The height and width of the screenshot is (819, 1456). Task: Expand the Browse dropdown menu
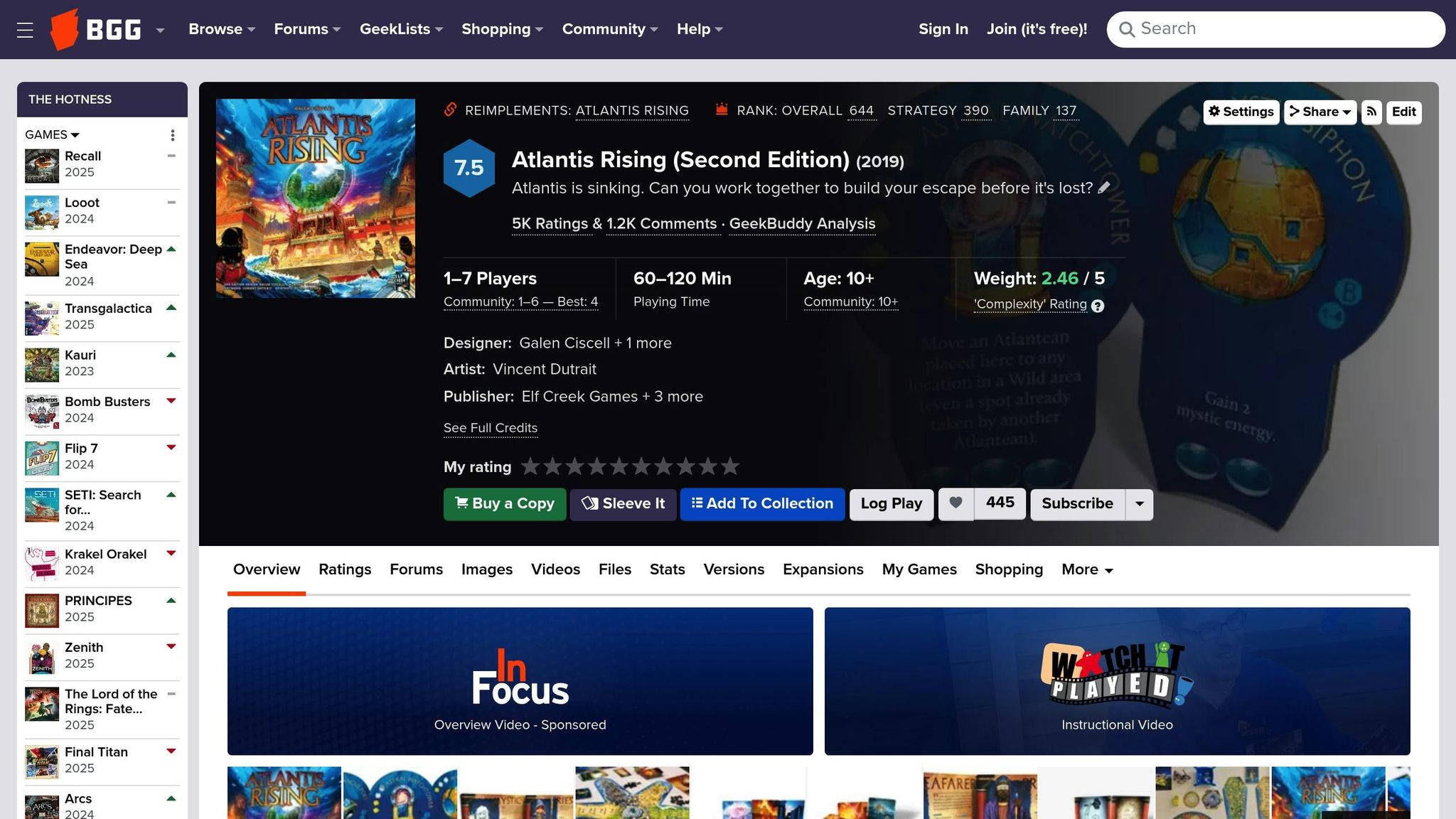click(222, 29)
